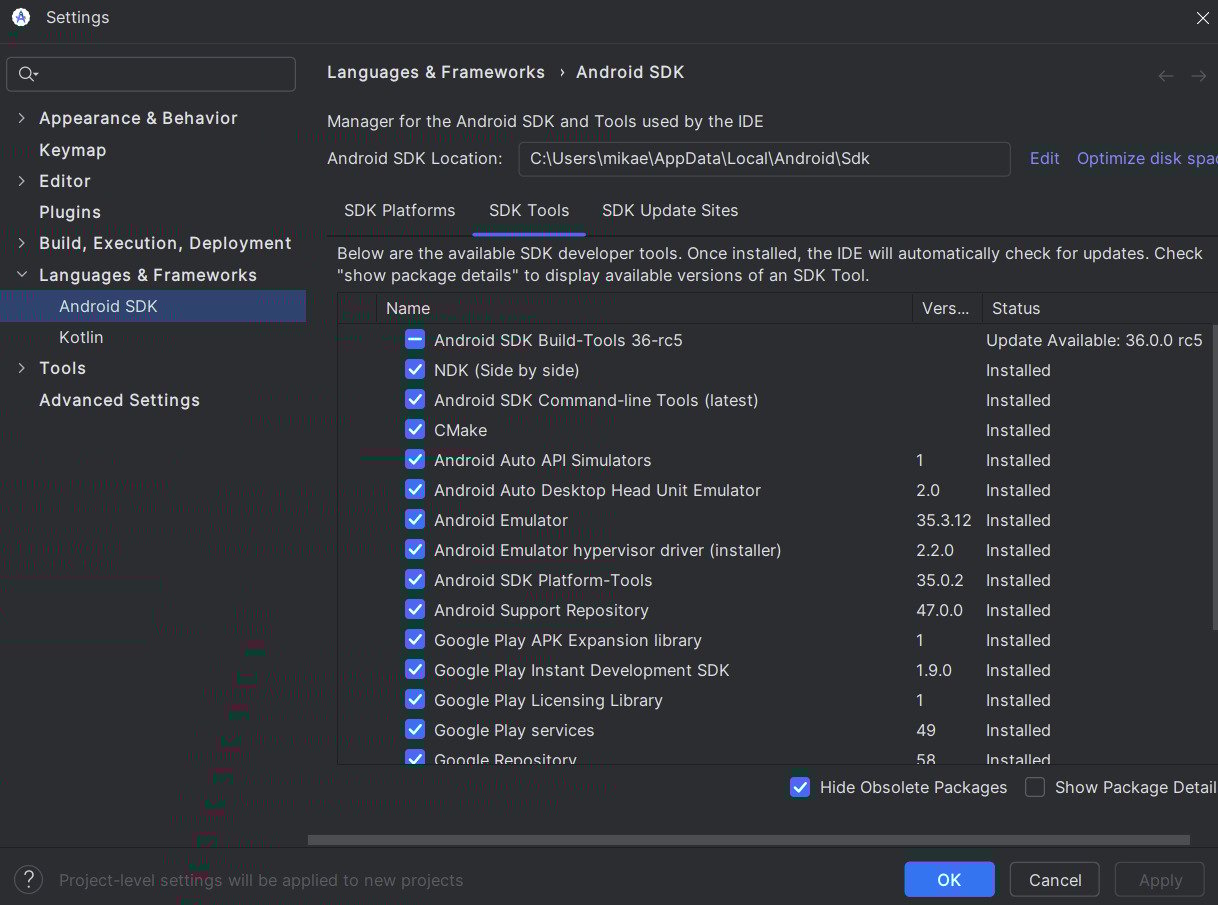Uncheck Android Auto Desktop Head Unit Emulator
The width and height of the screenshot is (1218, 905).
point(415,490)
